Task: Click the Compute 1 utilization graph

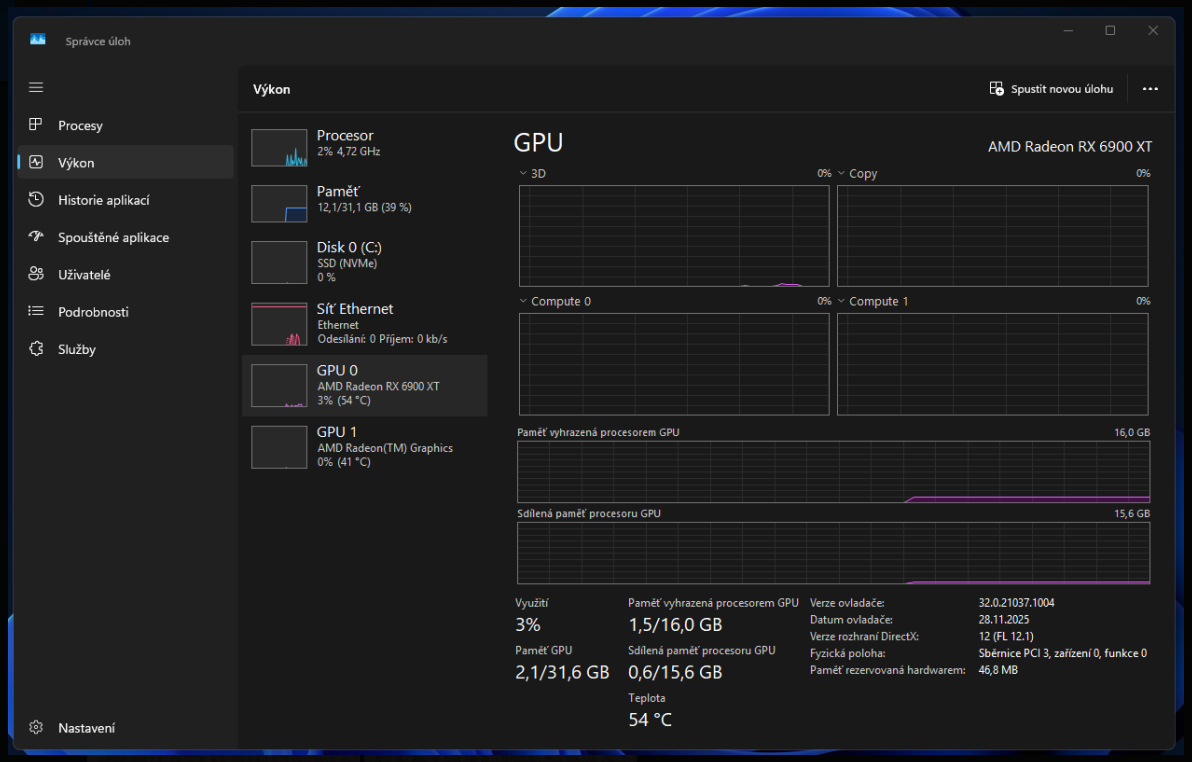Action: 993,364
